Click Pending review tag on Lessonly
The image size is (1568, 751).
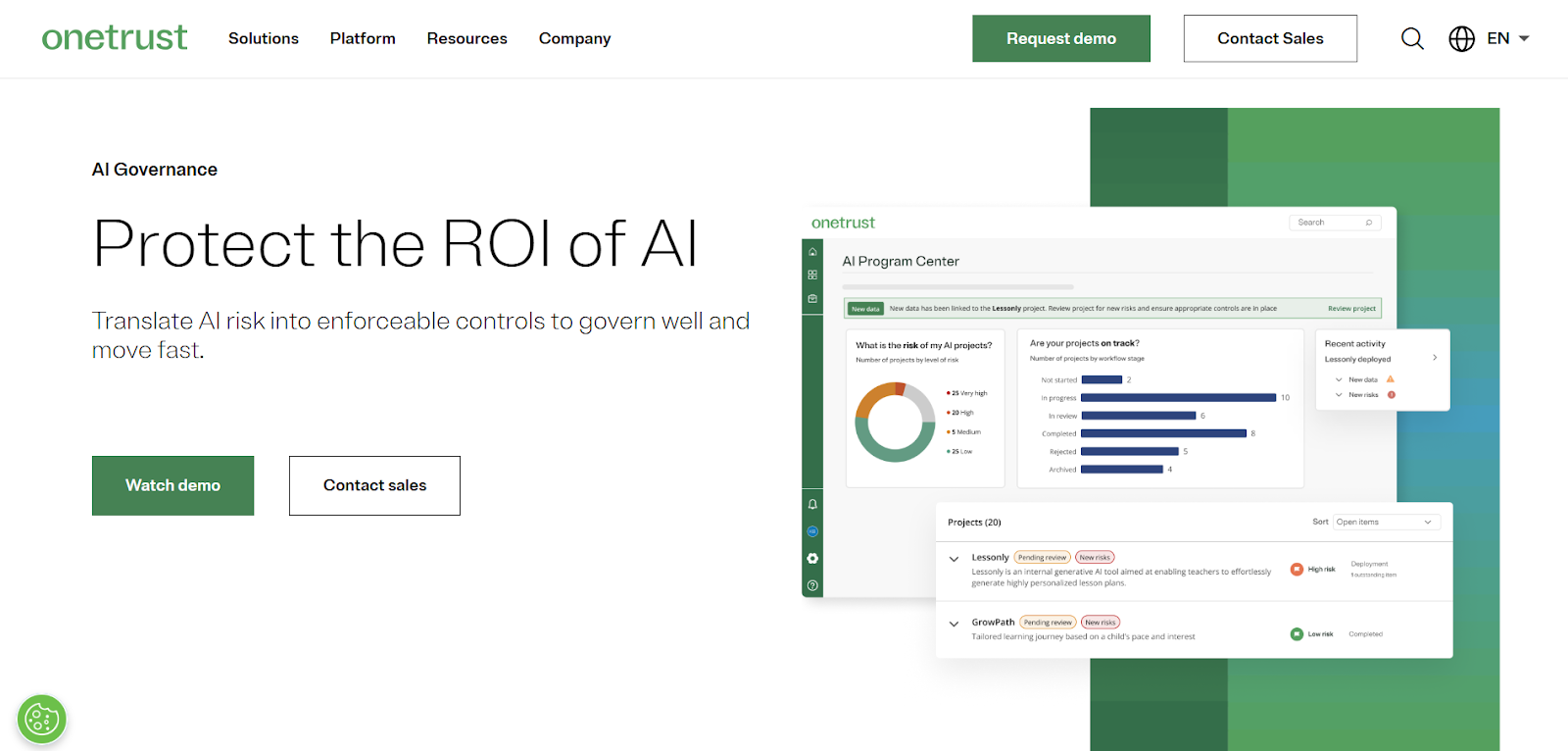tap(1042, 557)
